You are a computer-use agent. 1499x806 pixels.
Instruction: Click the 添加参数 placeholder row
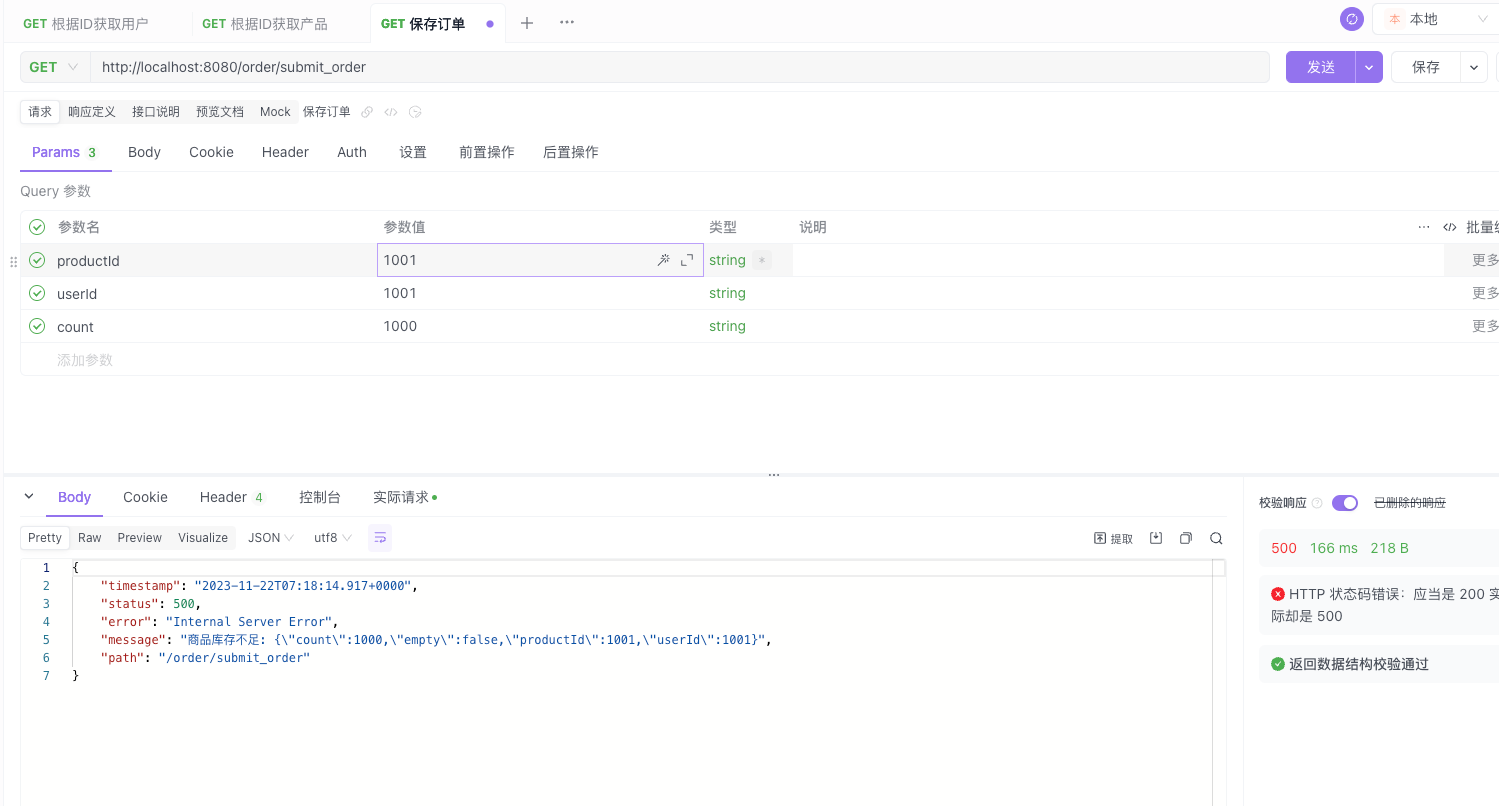(x=85, y=360)
